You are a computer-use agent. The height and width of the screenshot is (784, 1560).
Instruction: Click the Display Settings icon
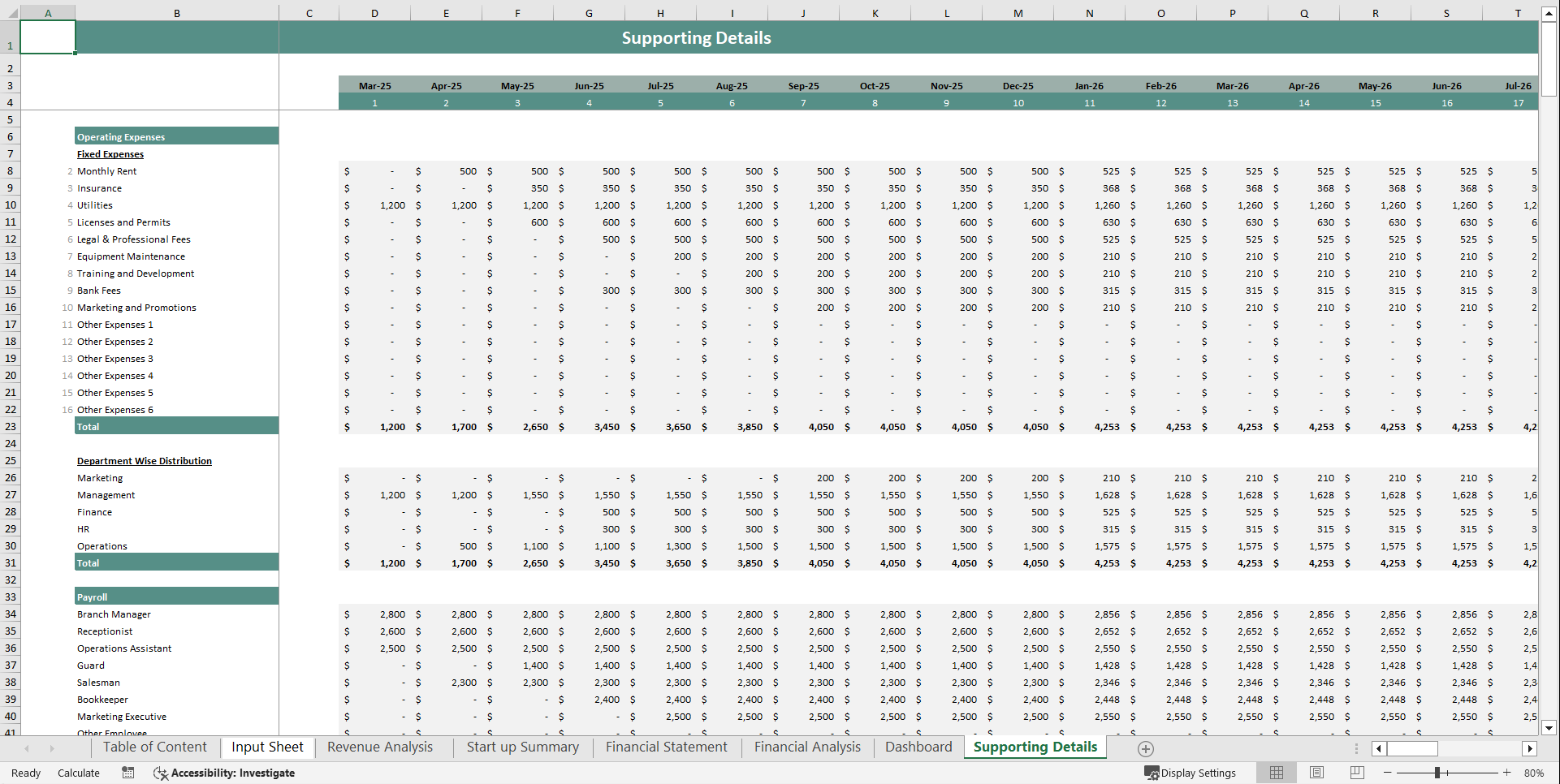1152,773
